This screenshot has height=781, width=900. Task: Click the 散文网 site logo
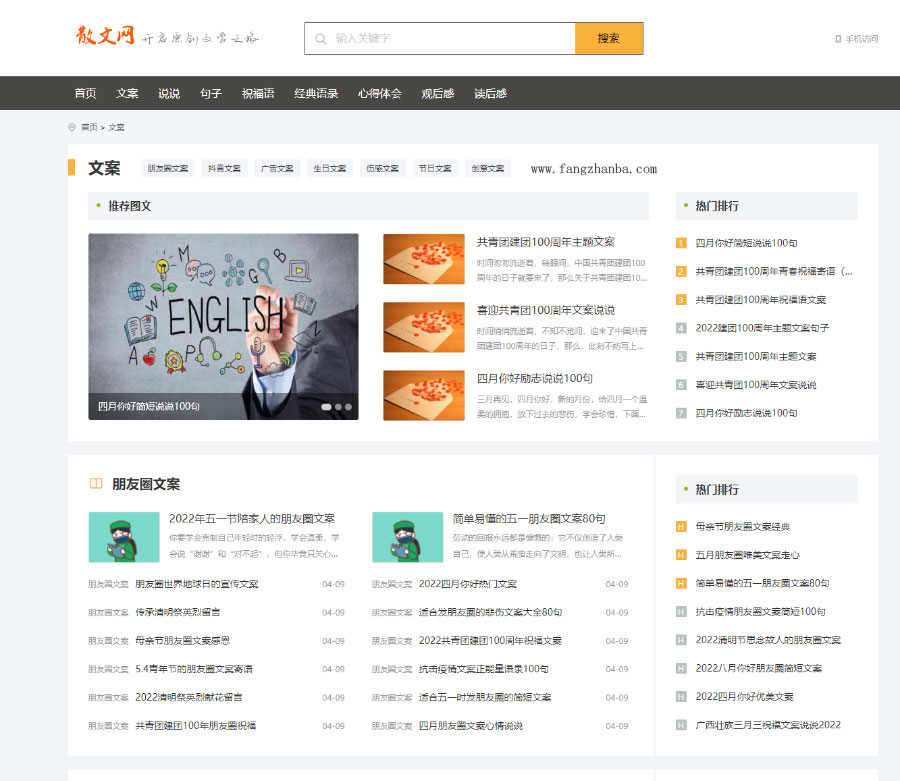(x=105, y=36)
